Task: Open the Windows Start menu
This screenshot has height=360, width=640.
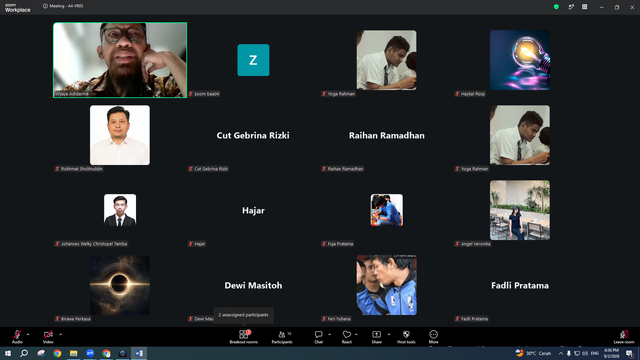Action: [x=7, y=353]
